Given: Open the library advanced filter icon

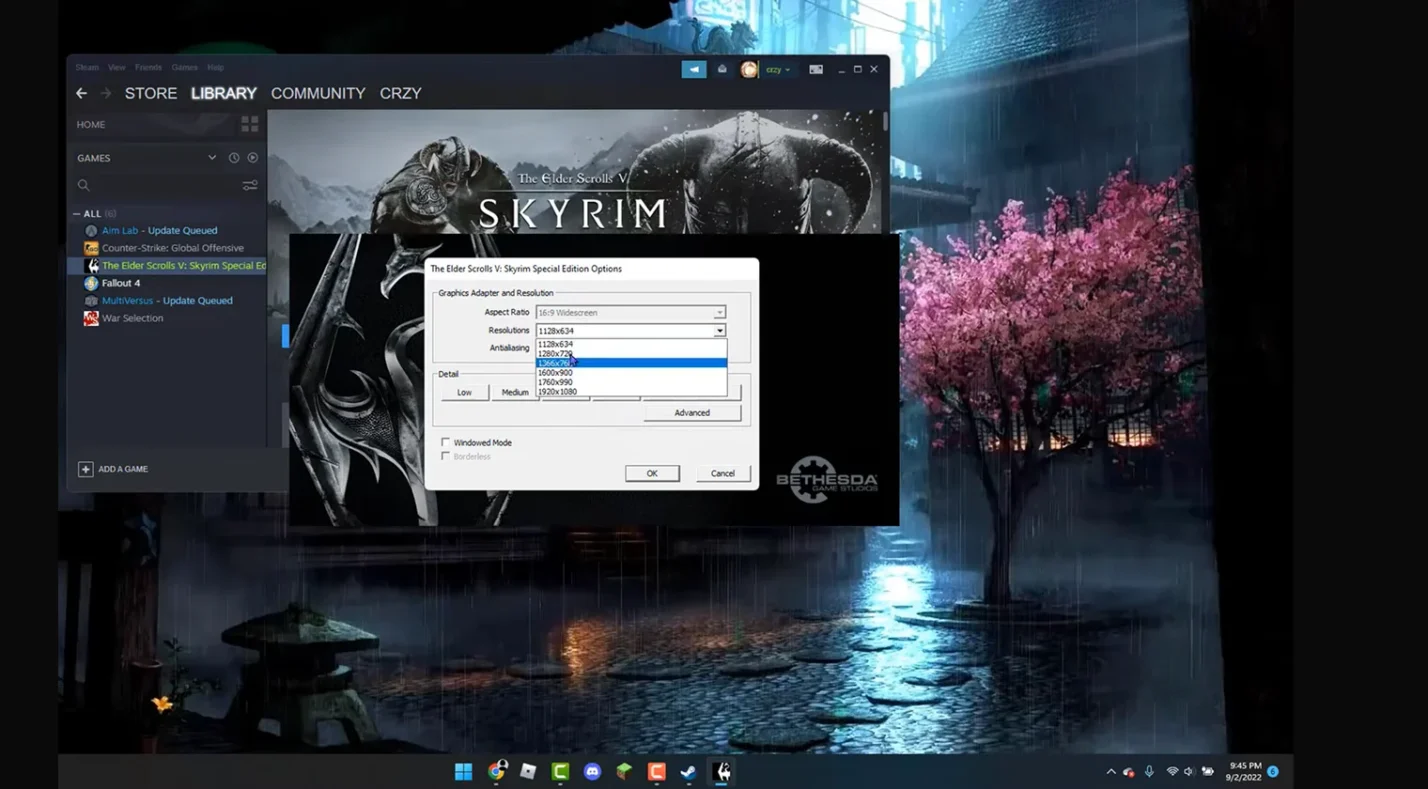Looking at the screenshot, I should 250,185.
